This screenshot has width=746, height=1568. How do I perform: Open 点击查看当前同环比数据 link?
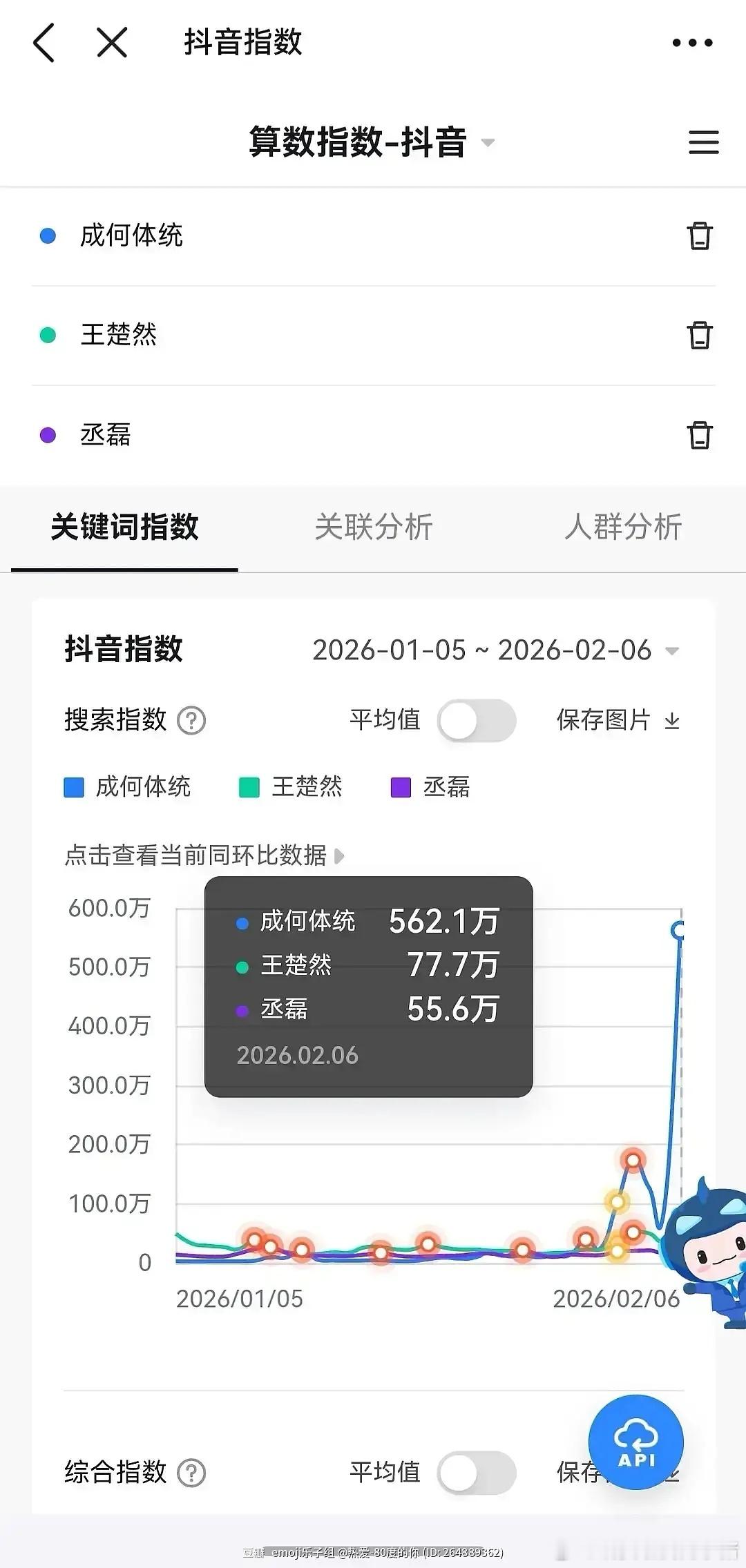[204, 855]
